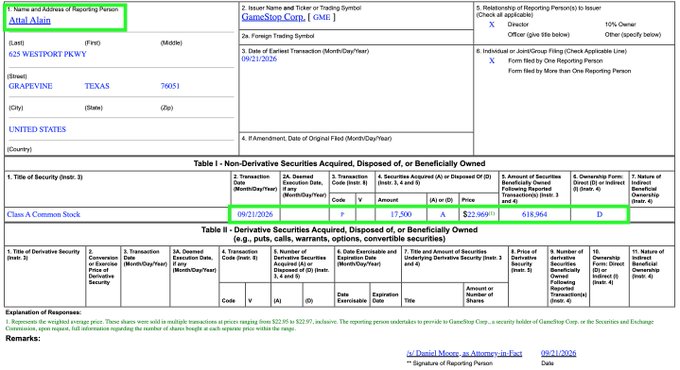Click Table I Non-Derivative Securities heading
Viewport: 680px width, 370px height.
point(339,164)
